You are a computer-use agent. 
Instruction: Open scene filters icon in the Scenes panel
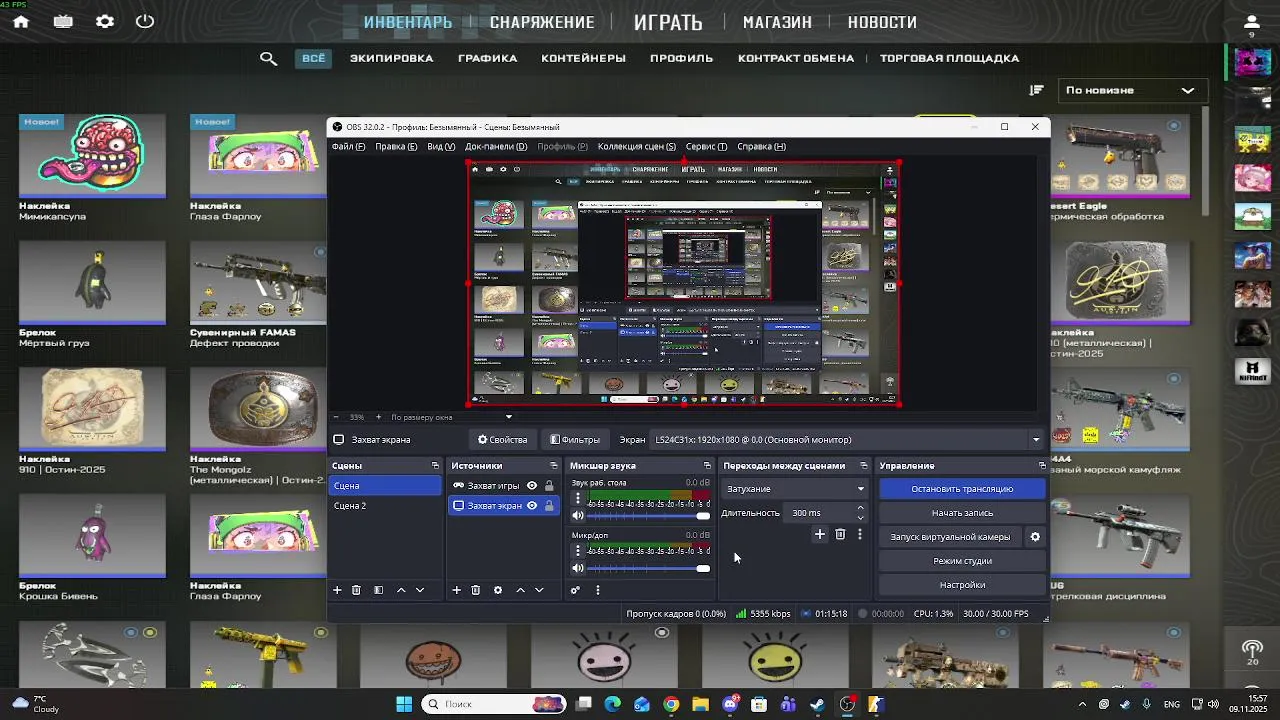tap(378, 590)
